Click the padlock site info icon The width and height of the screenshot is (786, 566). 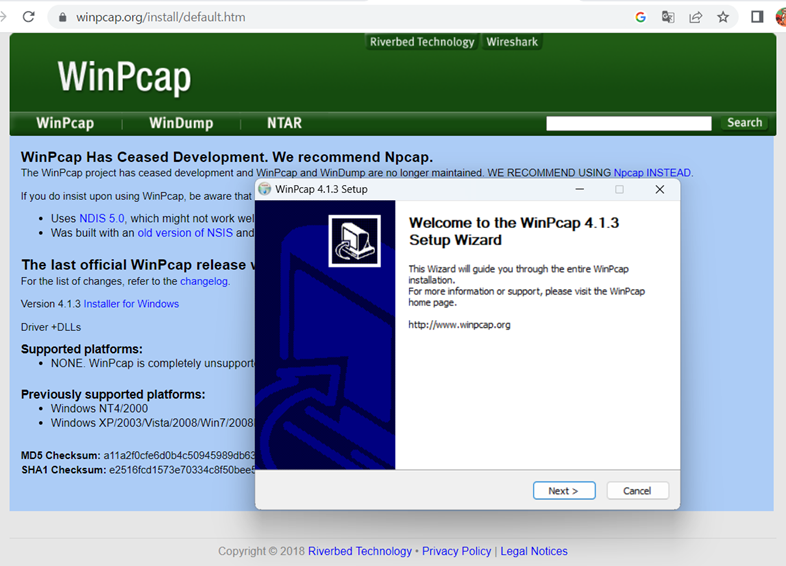pyautogui.click(x=62, y=17)
